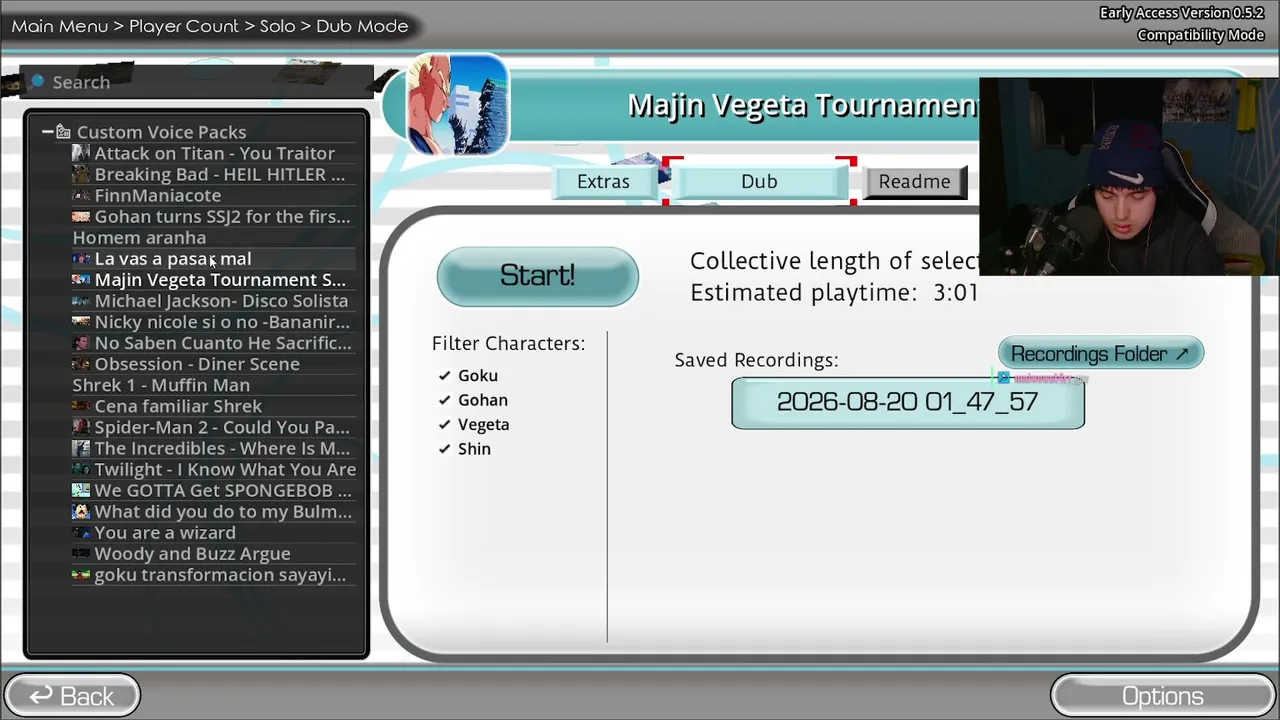This screenshot has height=720, width=1280.
Task: Switch to the Extras tab
Action: click(x=603, y=181)
